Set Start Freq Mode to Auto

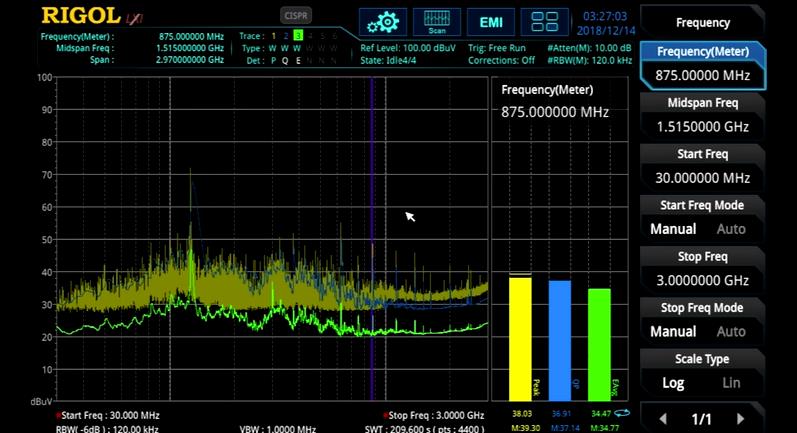[731, 229]
